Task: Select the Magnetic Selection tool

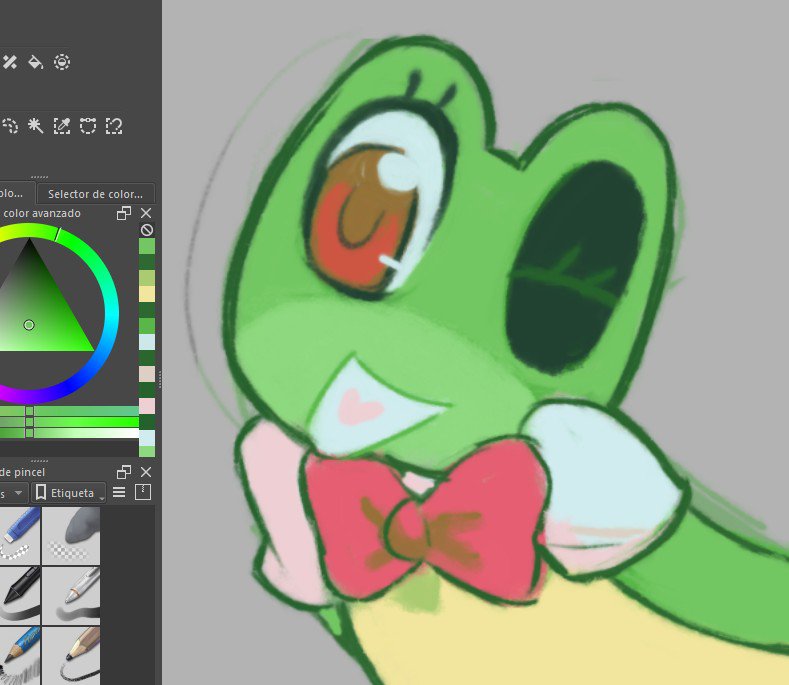Action: 114,125
